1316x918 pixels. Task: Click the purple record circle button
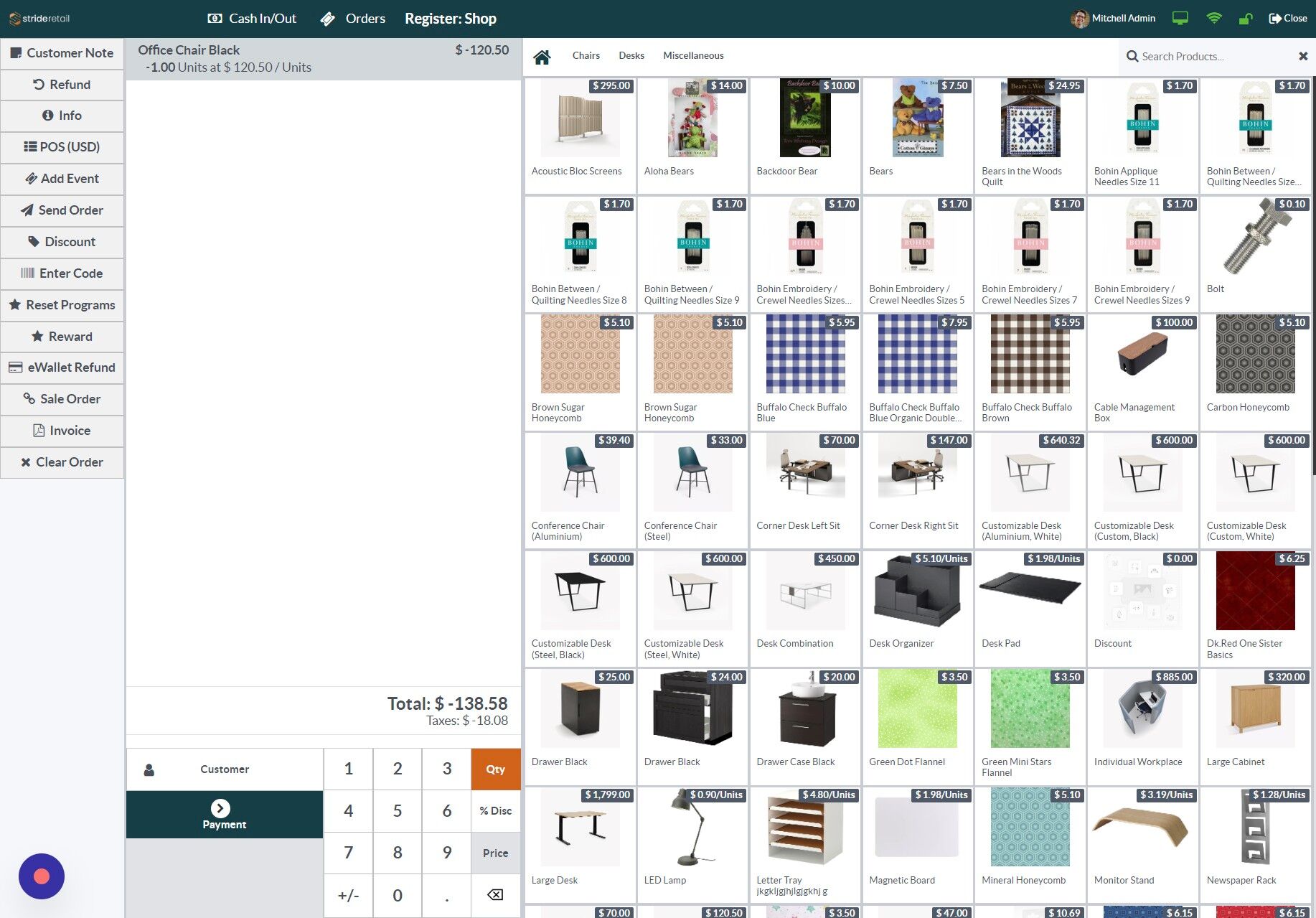(42, 876)
